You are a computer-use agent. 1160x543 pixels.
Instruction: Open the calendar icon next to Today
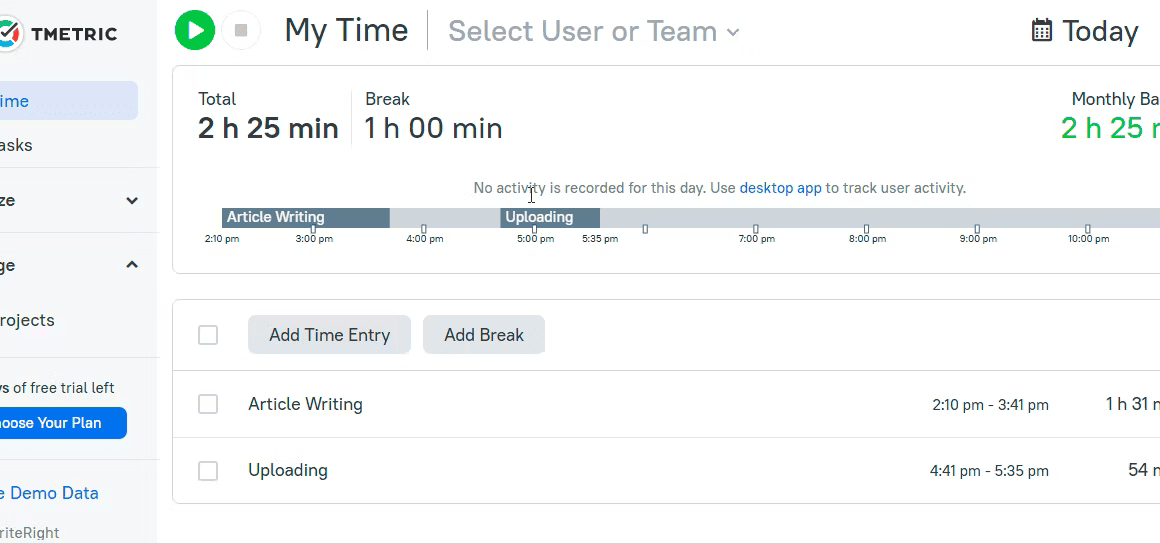pyautogui.click(x=1042, y=30)
